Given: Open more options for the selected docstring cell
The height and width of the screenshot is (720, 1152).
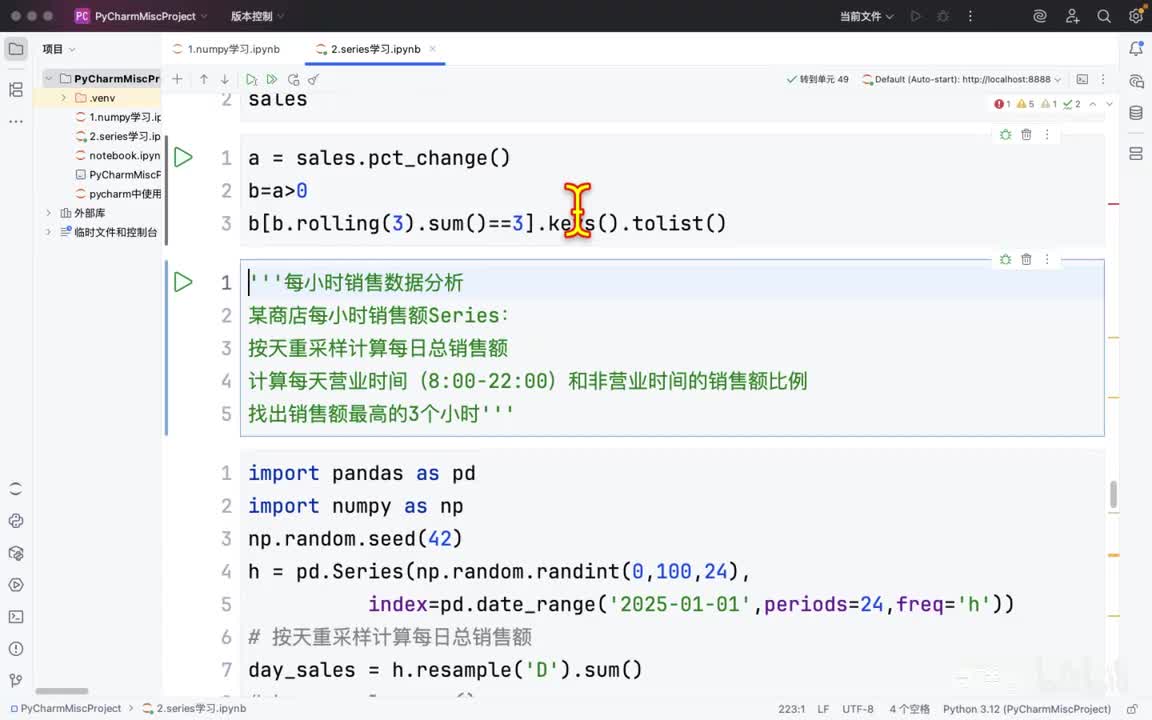Looking at the screenshot, I should [x=1047, y=259].
